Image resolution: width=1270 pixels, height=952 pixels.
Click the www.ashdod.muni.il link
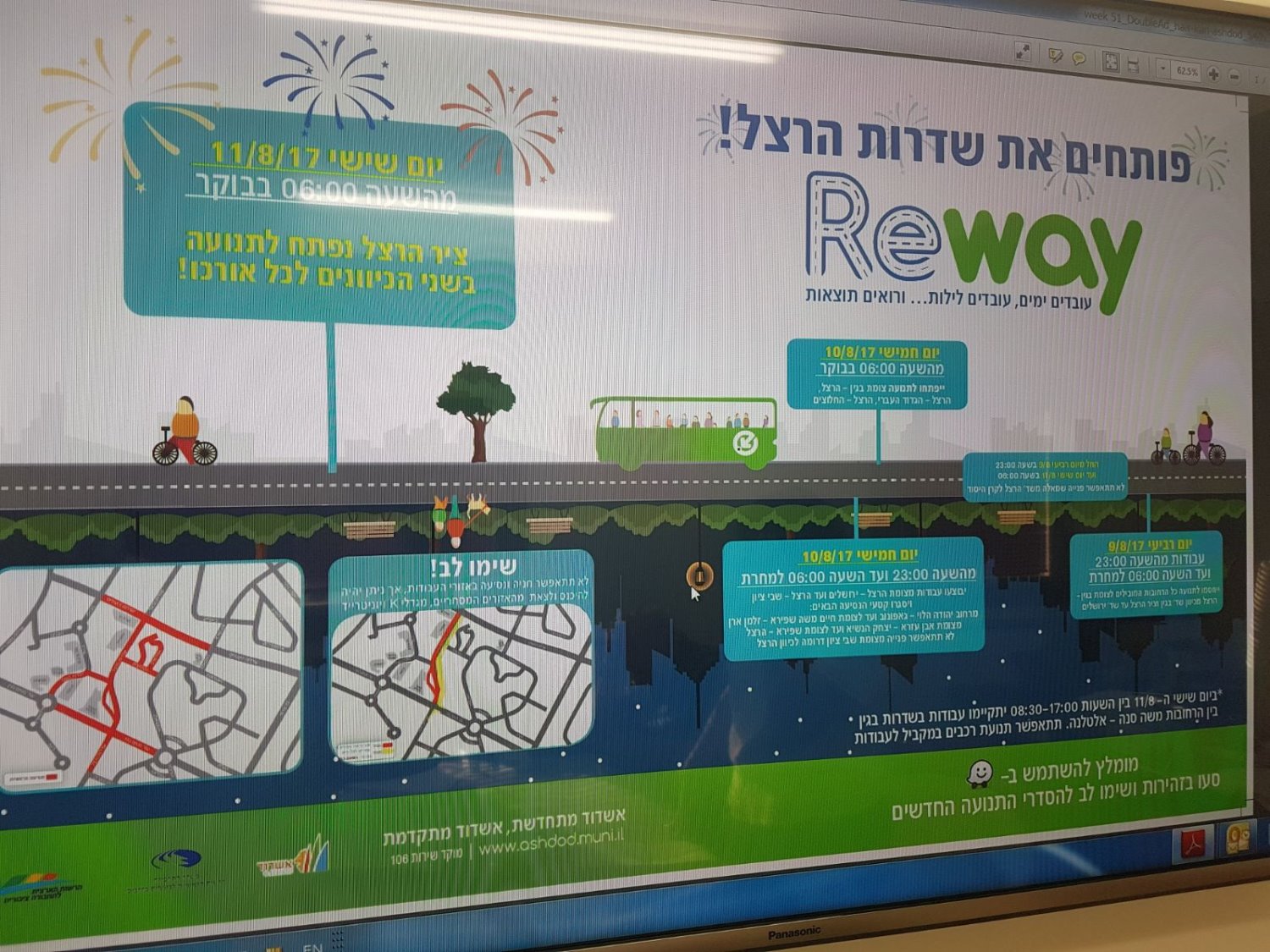coord(550,842)
